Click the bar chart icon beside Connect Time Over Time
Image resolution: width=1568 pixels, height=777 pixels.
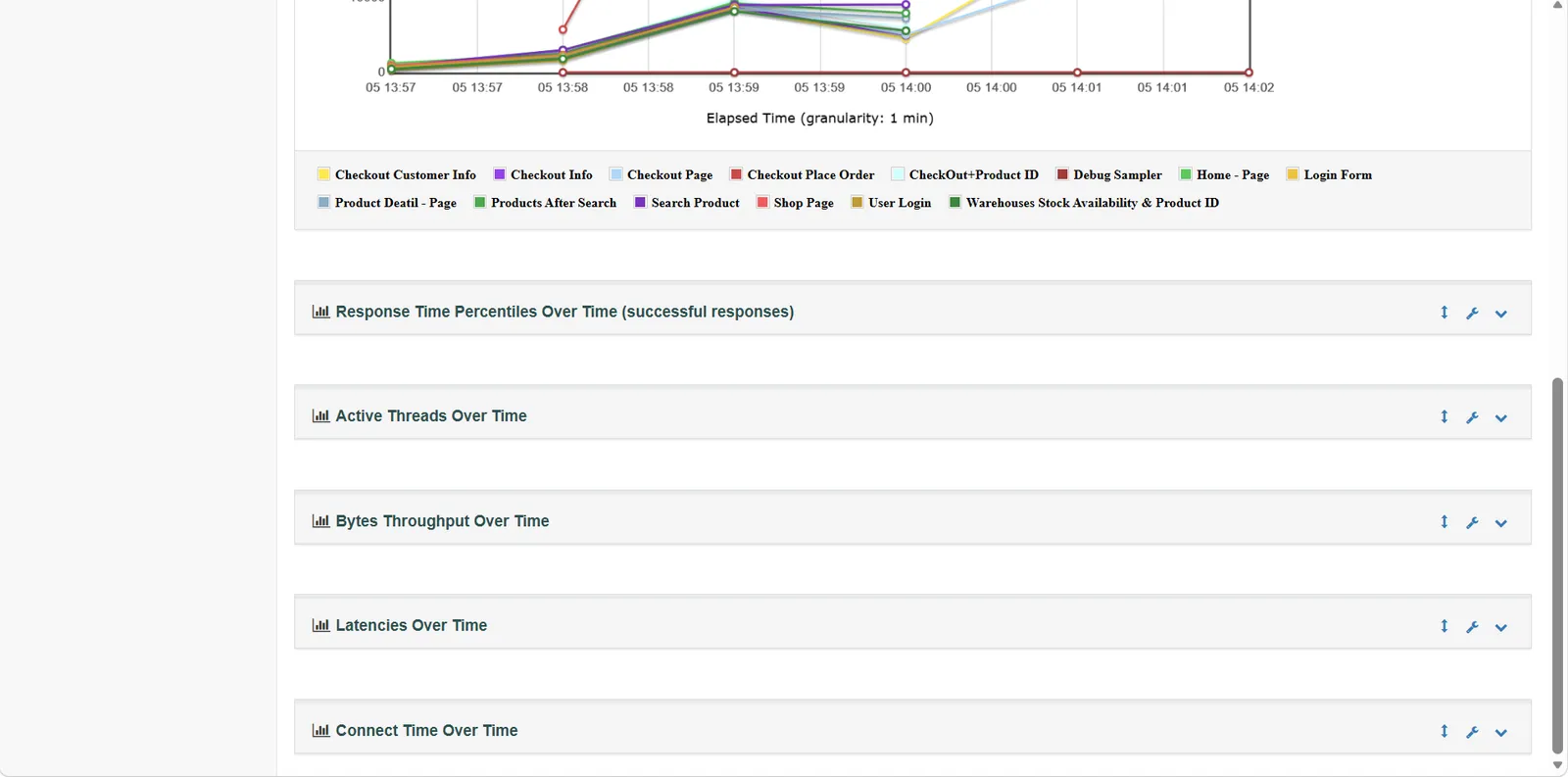(x=320, y=730)
